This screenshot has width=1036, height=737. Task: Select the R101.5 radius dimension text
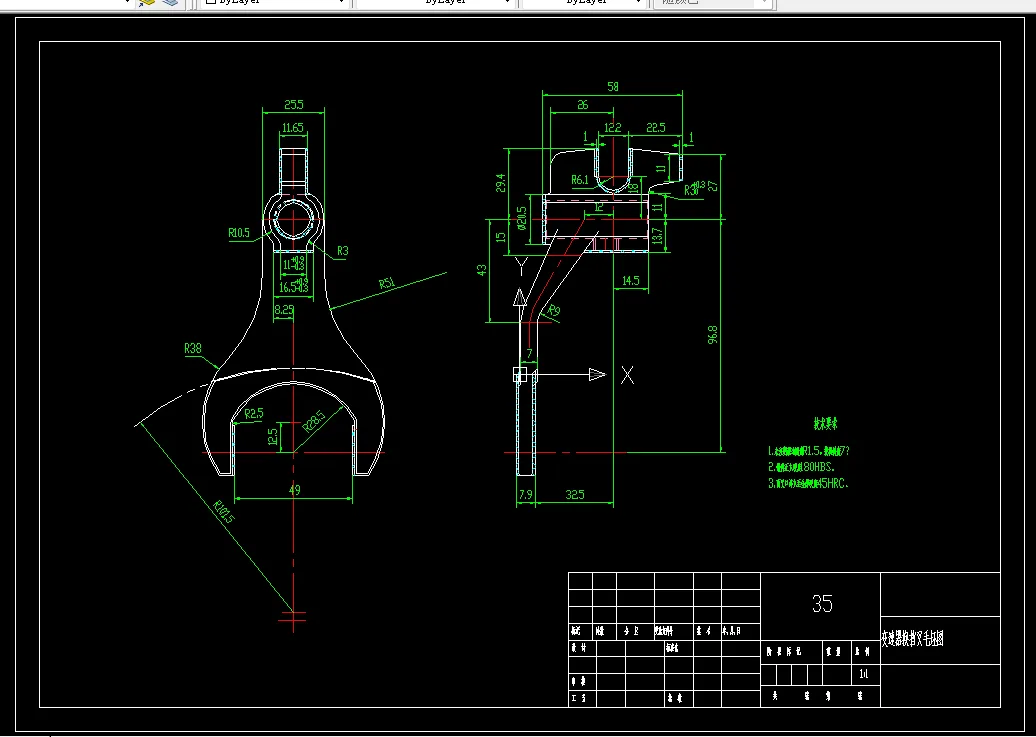point(223,511)
